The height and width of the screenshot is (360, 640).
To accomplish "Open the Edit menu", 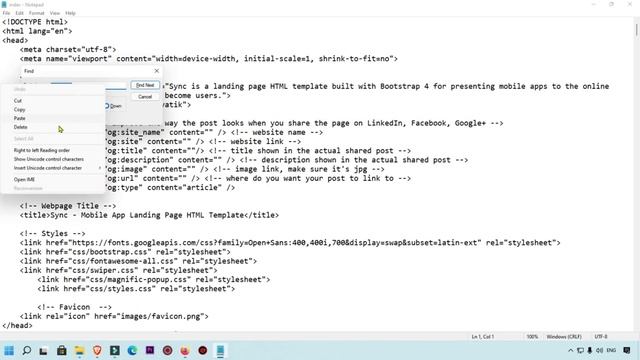I will [20, 13].
